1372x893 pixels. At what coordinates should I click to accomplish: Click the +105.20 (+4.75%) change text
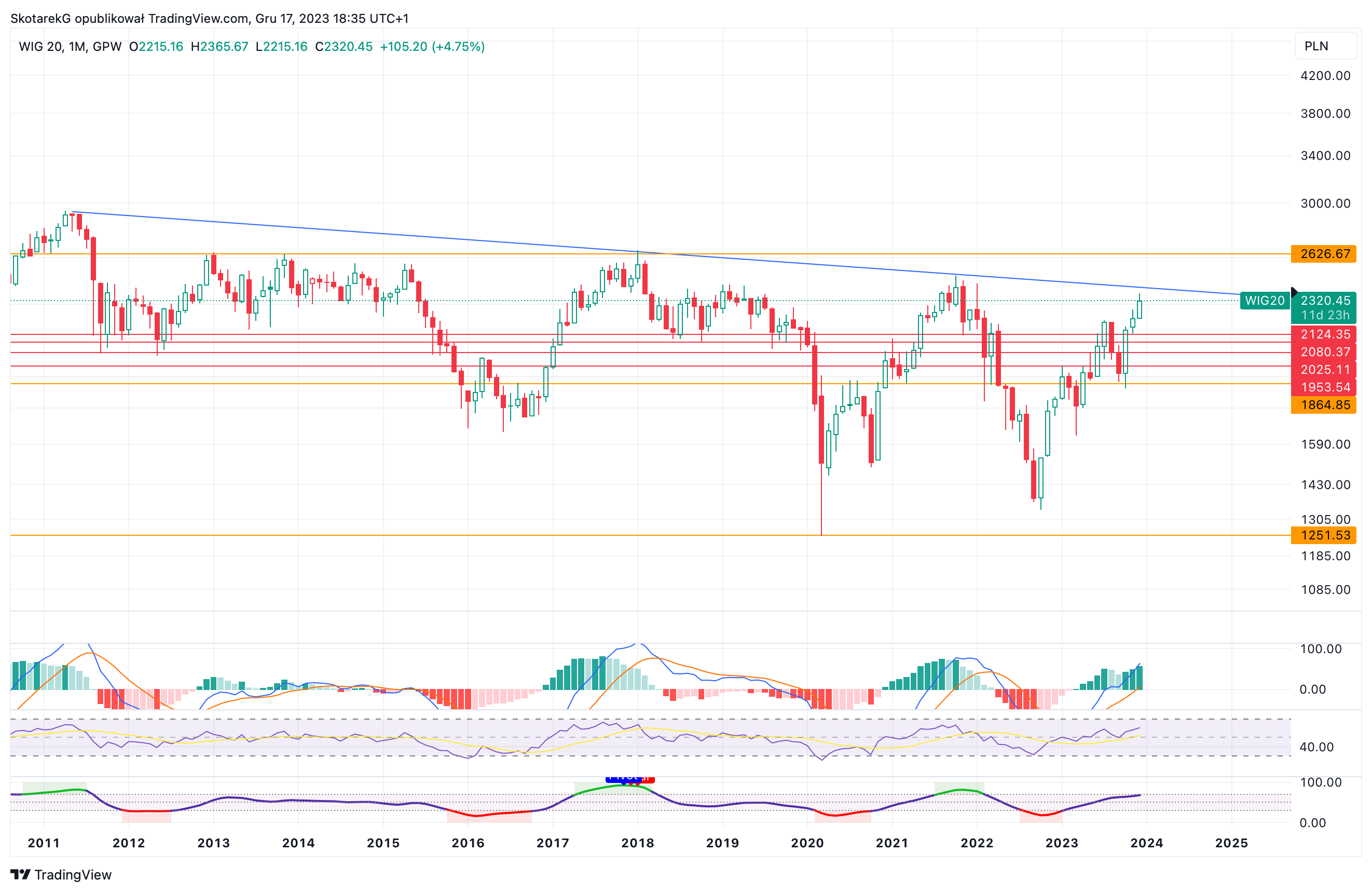[432, 47]
